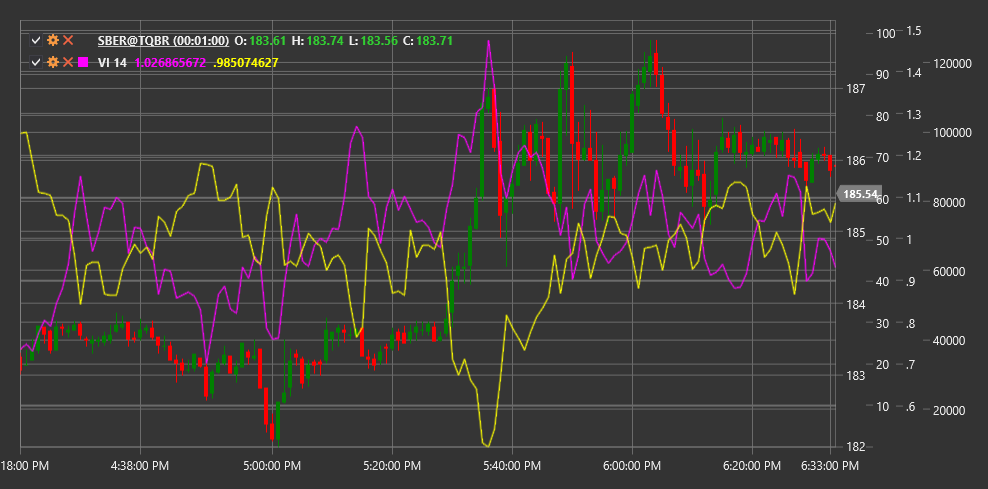Image resolution: width=988 pixels, height=489 pixels.
Task: Remove the SBER@TQBR series with orange X
Action: click(68, 40)
